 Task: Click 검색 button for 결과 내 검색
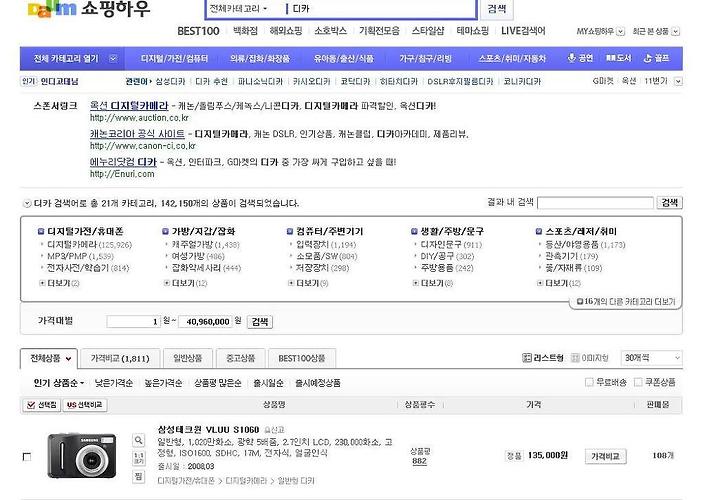pos(669,202)
